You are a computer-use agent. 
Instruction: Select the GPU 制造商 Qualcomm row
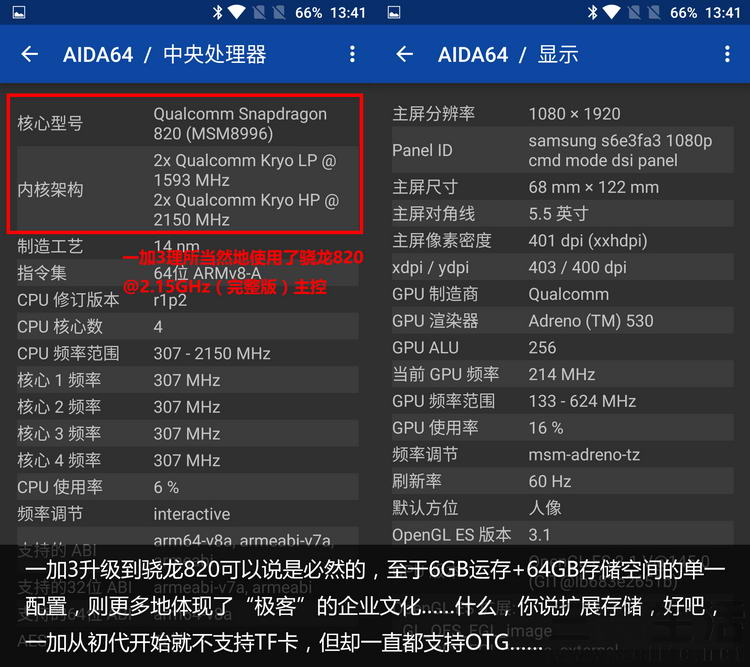point(562,294)
